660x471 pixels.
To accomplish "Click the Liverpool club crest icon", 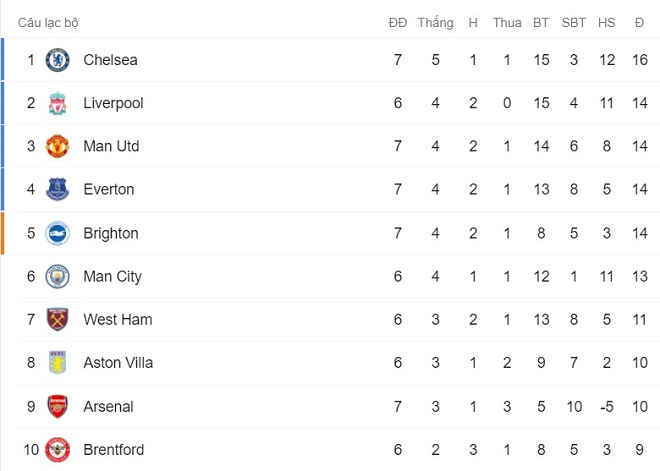I will (57, 103).
